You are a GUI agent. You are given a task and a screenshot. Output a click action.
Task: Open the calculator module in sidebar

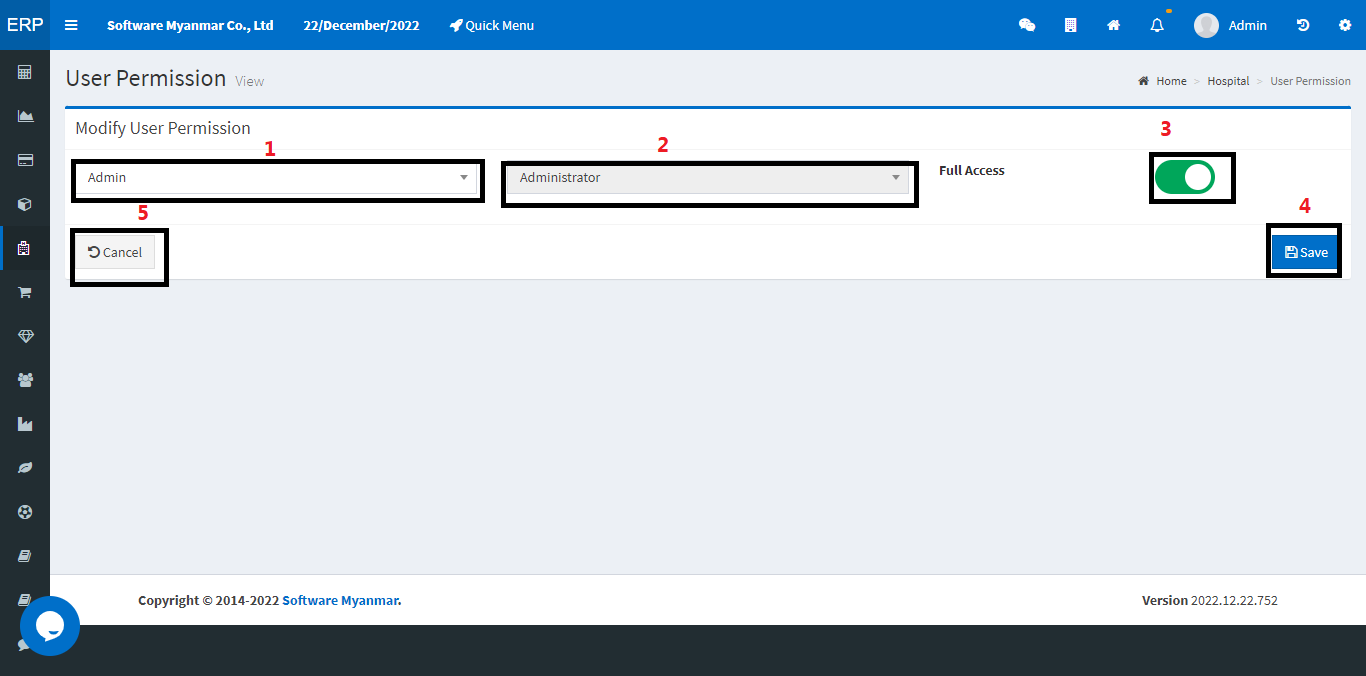tap(25, 72)
